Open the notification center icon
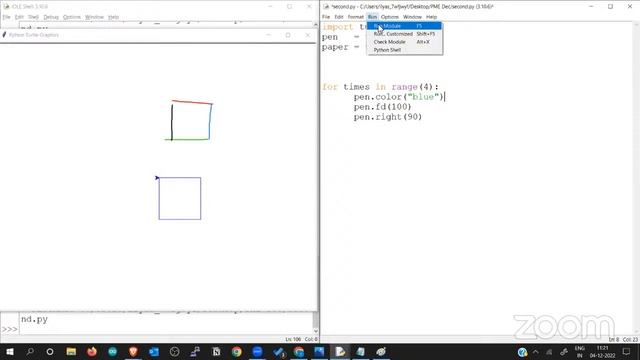Screen dimensions: 640x360 tap(627, 352)
